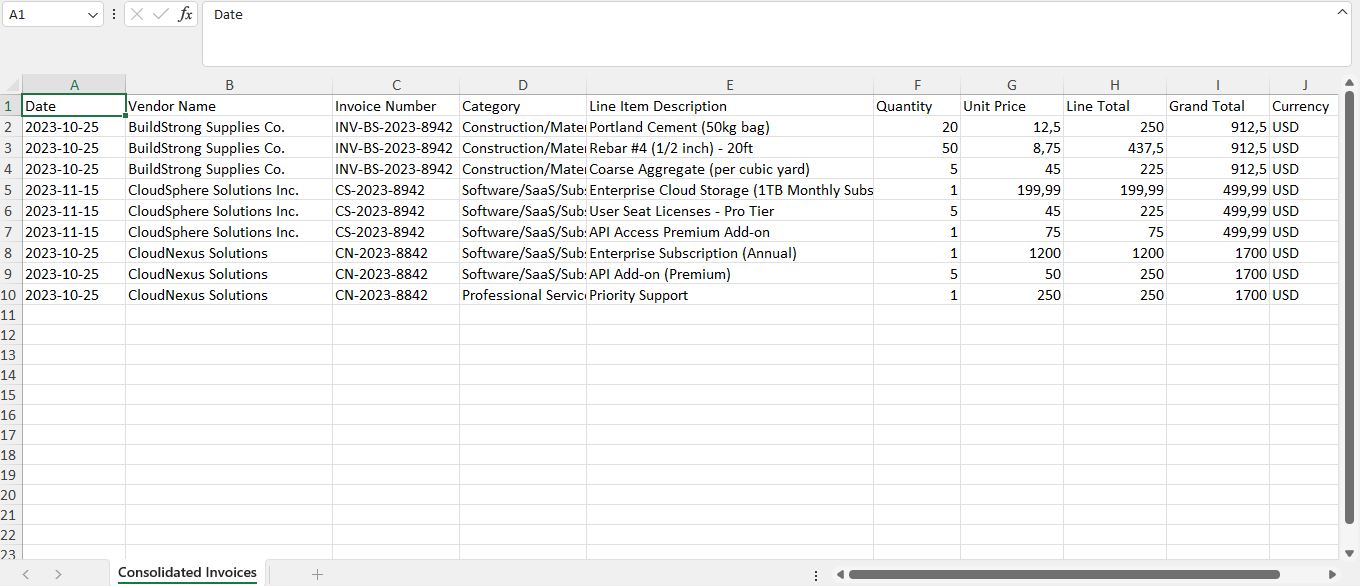Image resolution: width=1360 pixels, height=586 pixels.
Task: Click the Enter checkmark in the formula bar
Action: coord(161,14)
